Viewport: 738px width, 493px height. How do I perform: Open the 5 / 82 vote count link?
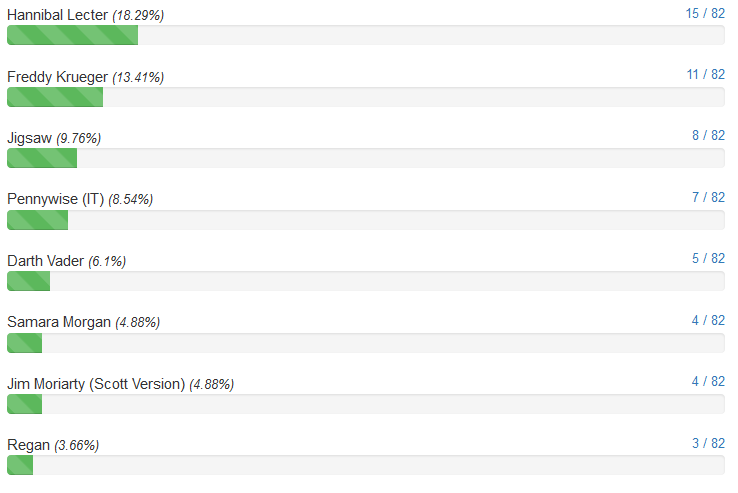[708, 259]
